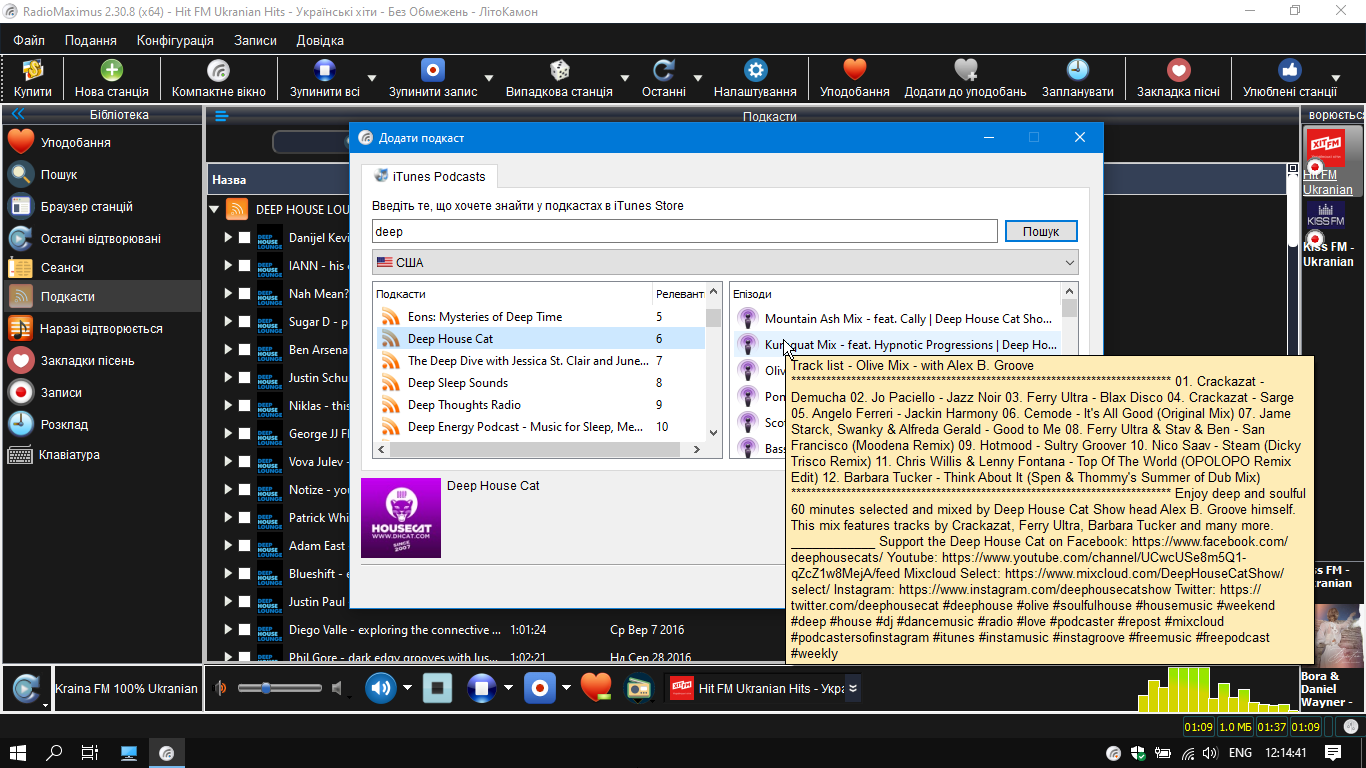Click the record button in bottom player bar

pos(539,688)
